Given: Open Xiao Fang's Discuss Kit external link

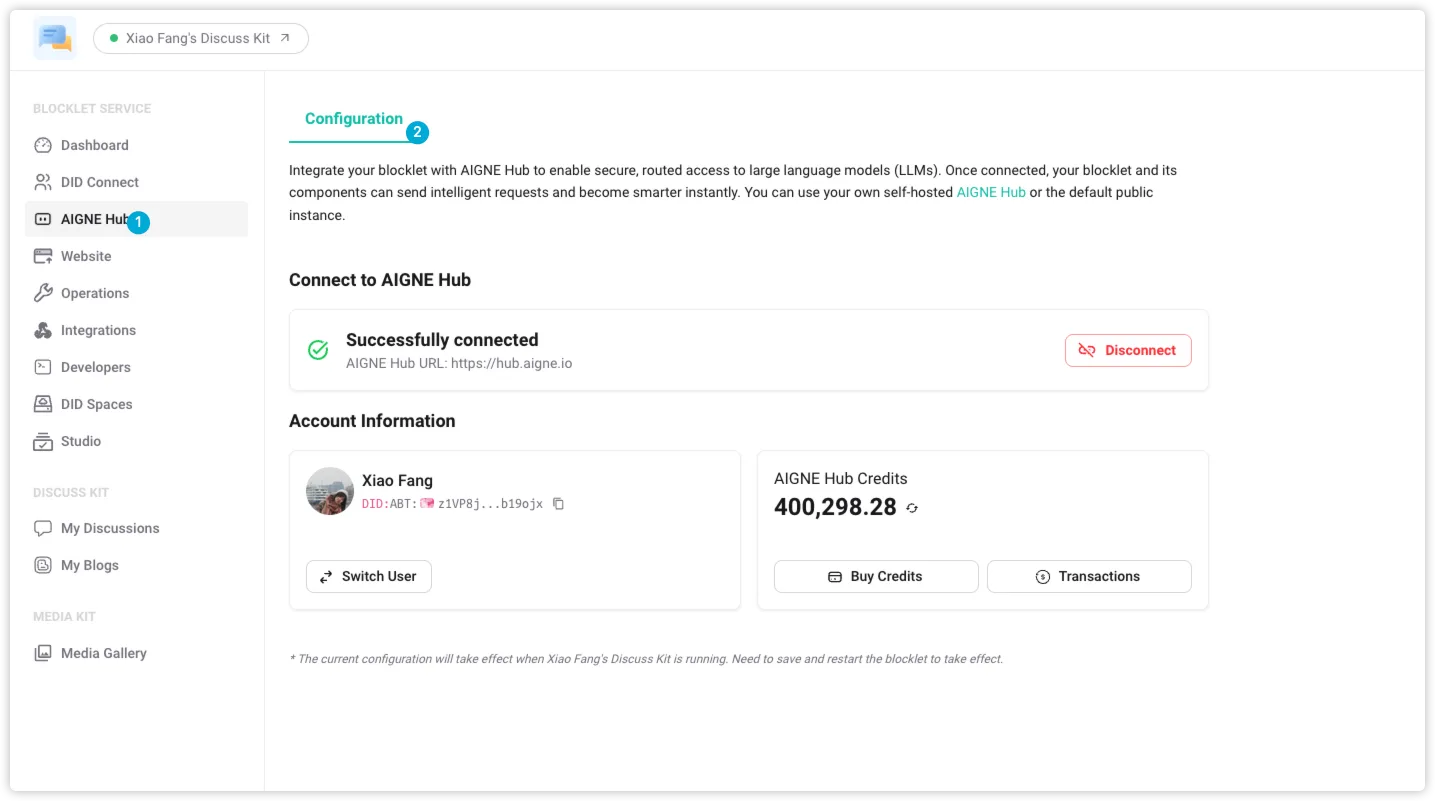Looking at the screenshot, I should 201,38.
